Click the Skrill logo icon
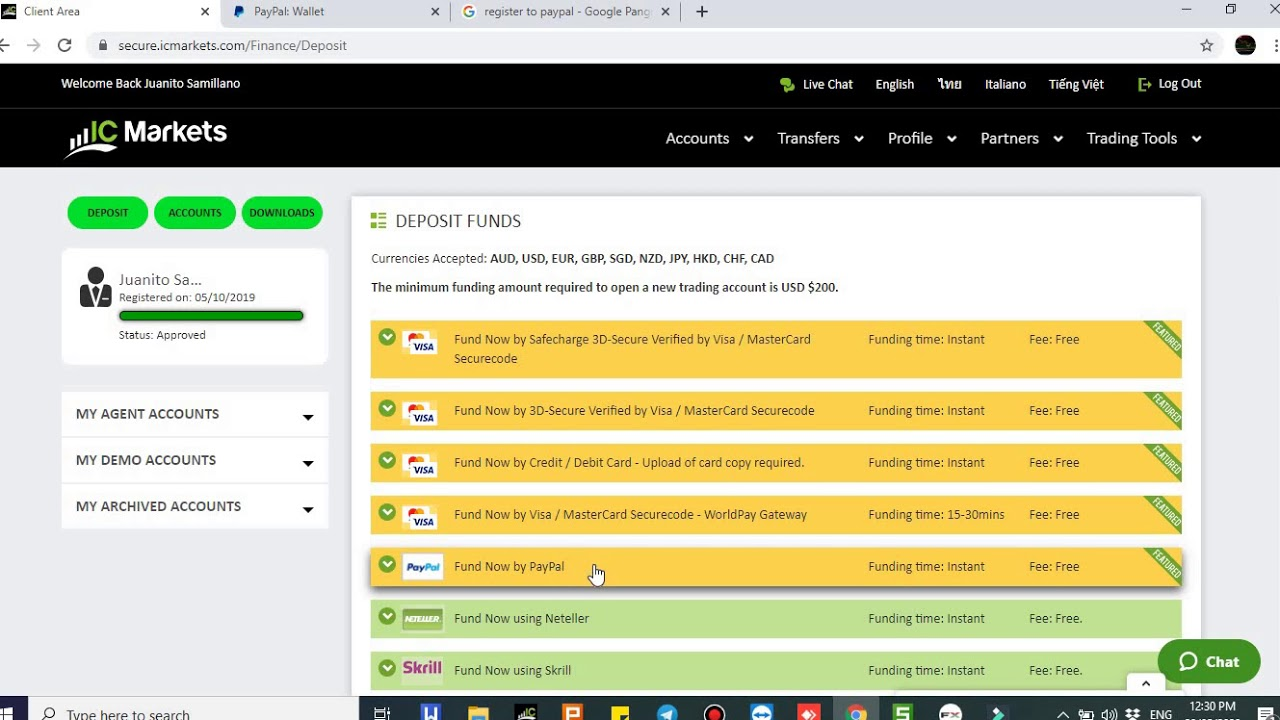Viewport: 1280px width, 720px height. [422, 668]
